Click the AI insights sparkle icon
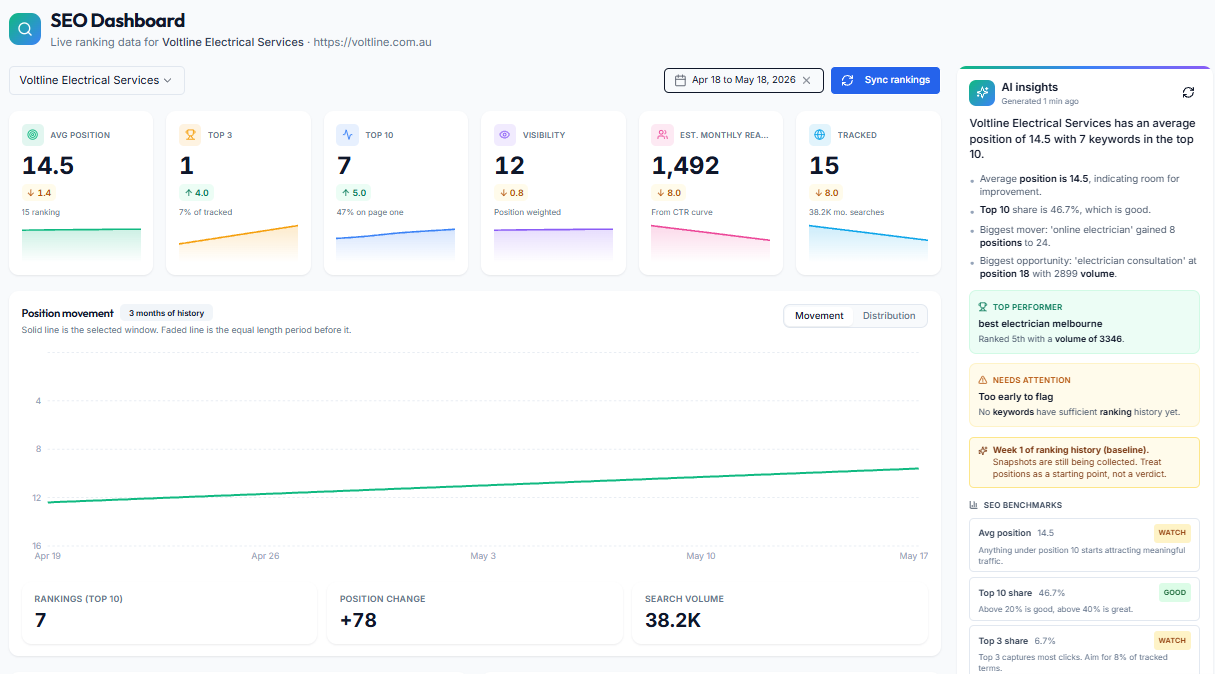This screenshot has width=1215, height=674. coord(982,92)
